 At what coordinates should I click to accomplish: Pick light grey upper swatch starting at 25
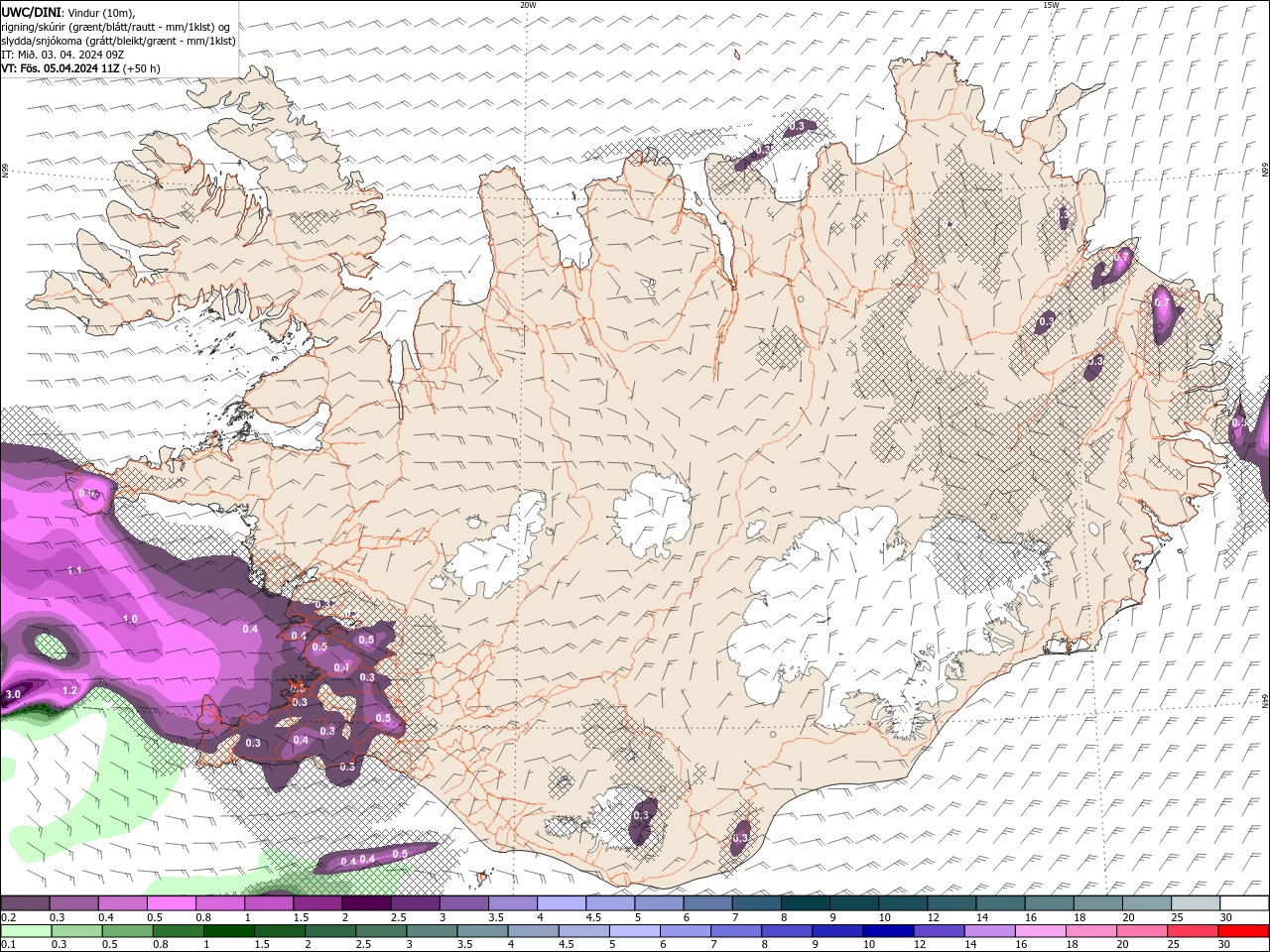tap(1195, 903)
